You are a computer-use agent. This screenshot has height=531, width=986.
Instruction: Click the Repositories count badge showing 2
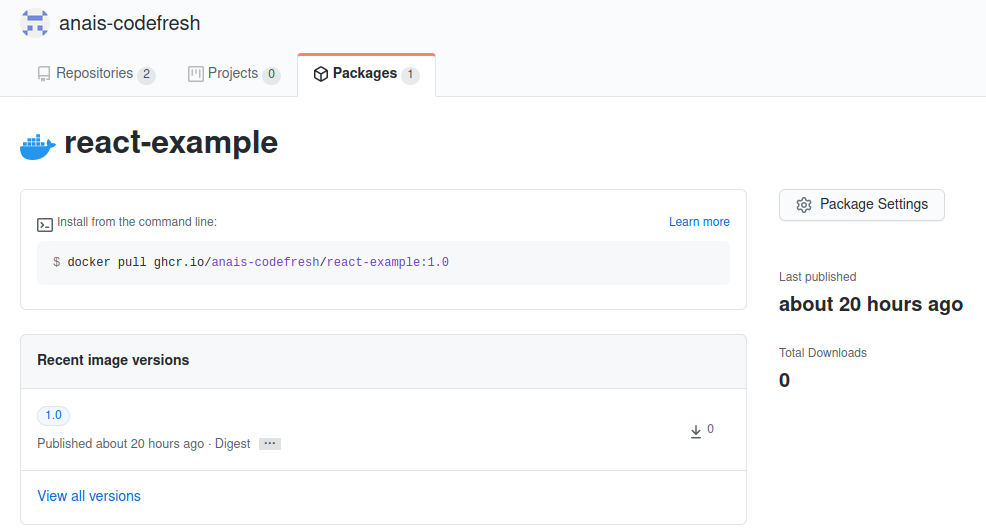coord(146,75)
